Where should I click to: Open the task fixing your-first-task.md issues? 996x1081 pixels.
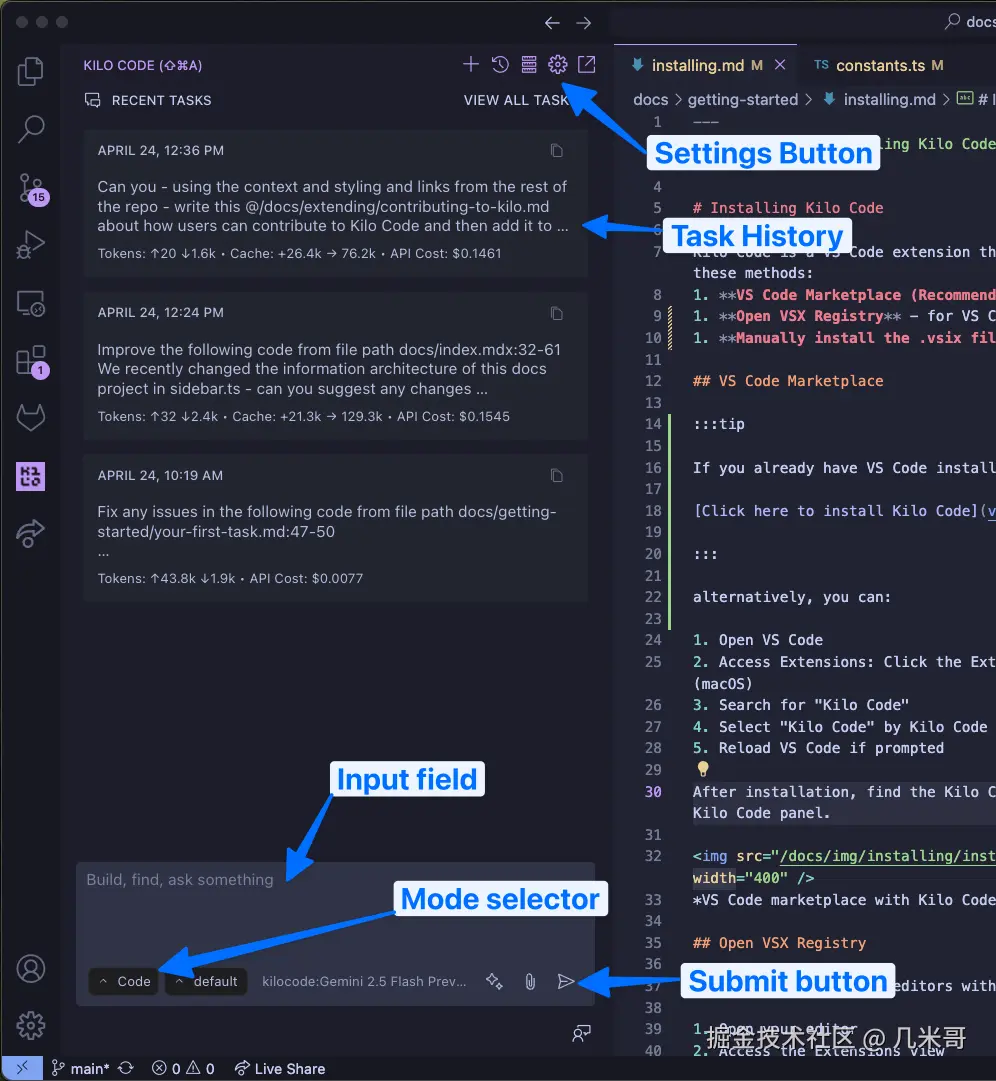point(336,528)
